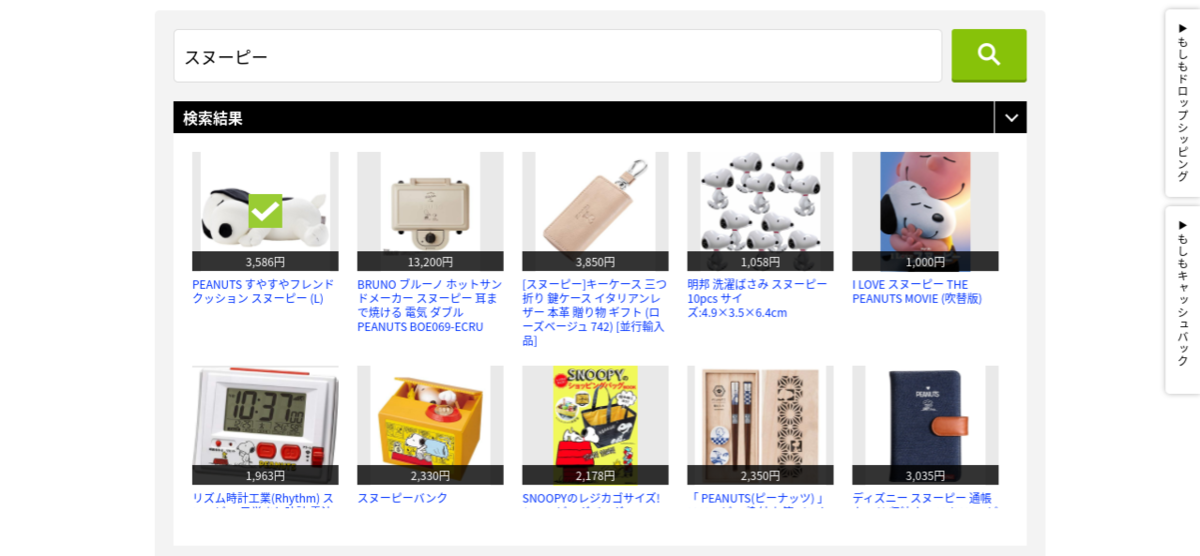Click the green magnifying glass search button
Viewport: 1200px width, 556px height.
click(x=988, y=55)
